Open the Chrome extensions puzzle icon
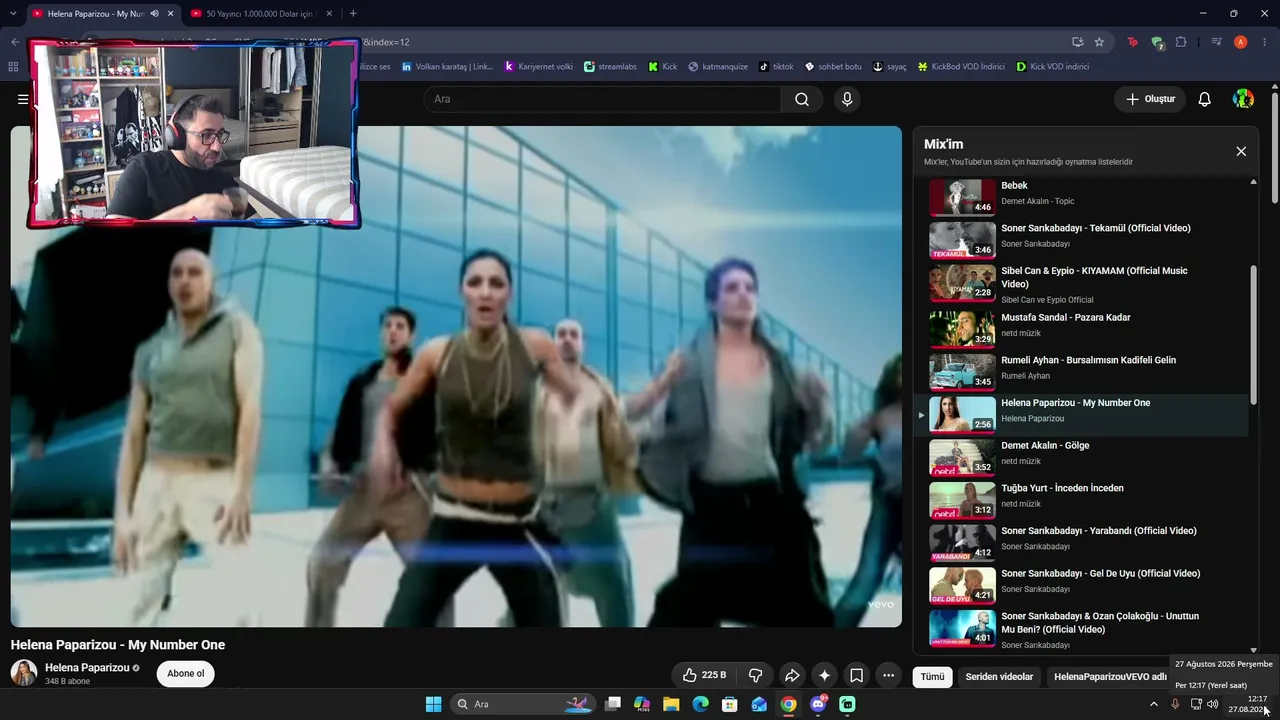The width and height of the screenshot is (1280, 720). (1181, 42)
